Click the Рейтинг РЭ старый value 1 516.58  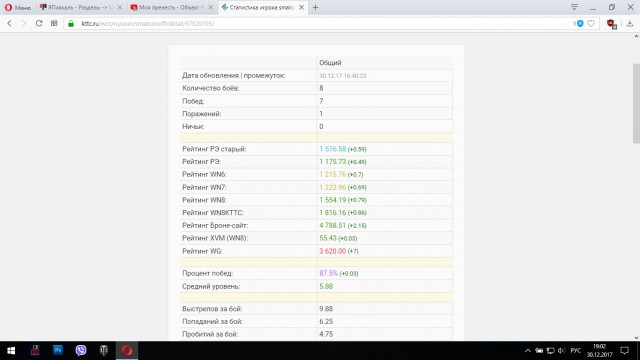tap(332, 149)
